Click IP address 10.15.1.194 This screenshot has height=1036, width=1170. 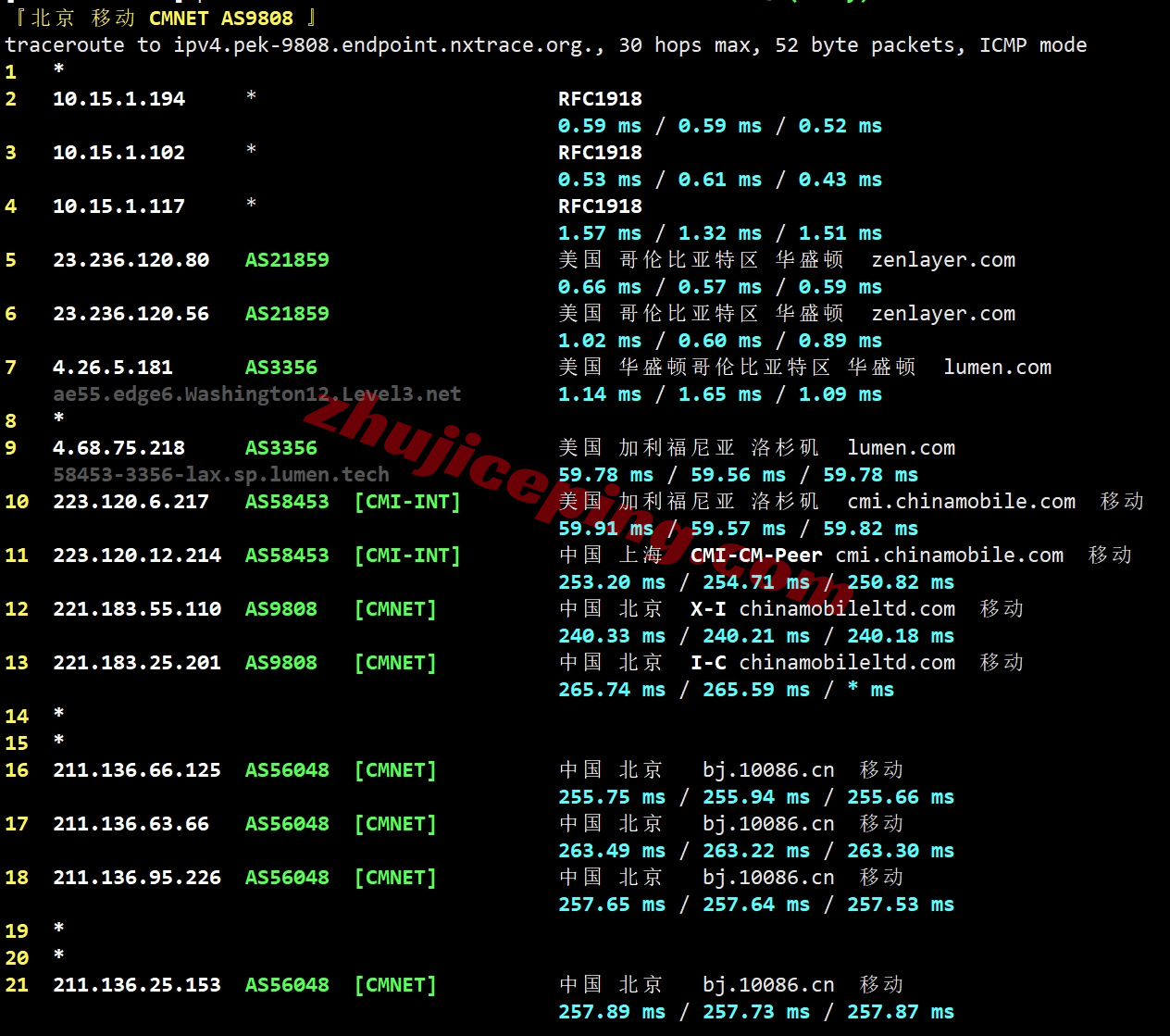(x=118, y=99)
